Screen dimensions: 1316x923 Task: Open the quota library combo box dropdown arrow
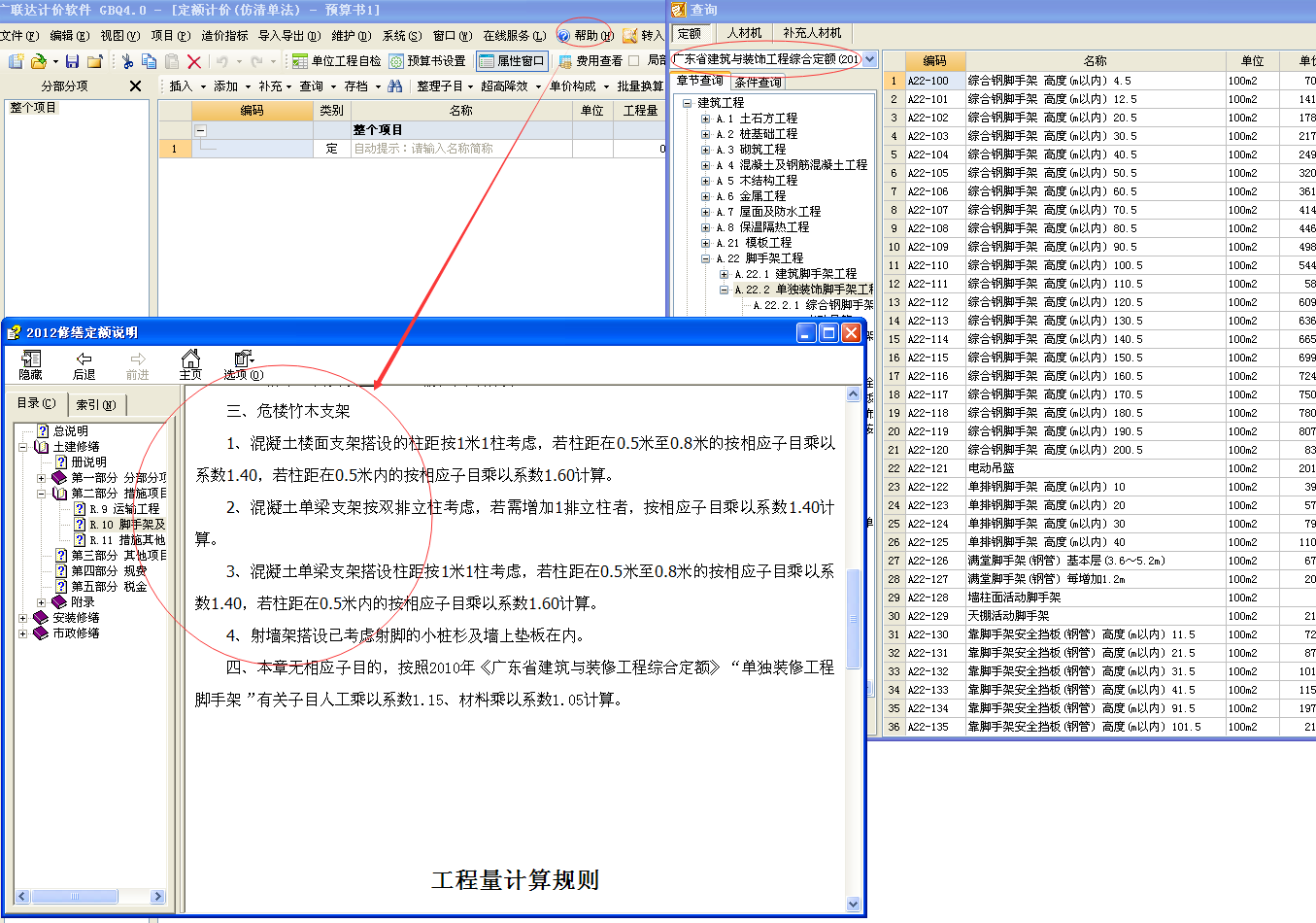870,59
